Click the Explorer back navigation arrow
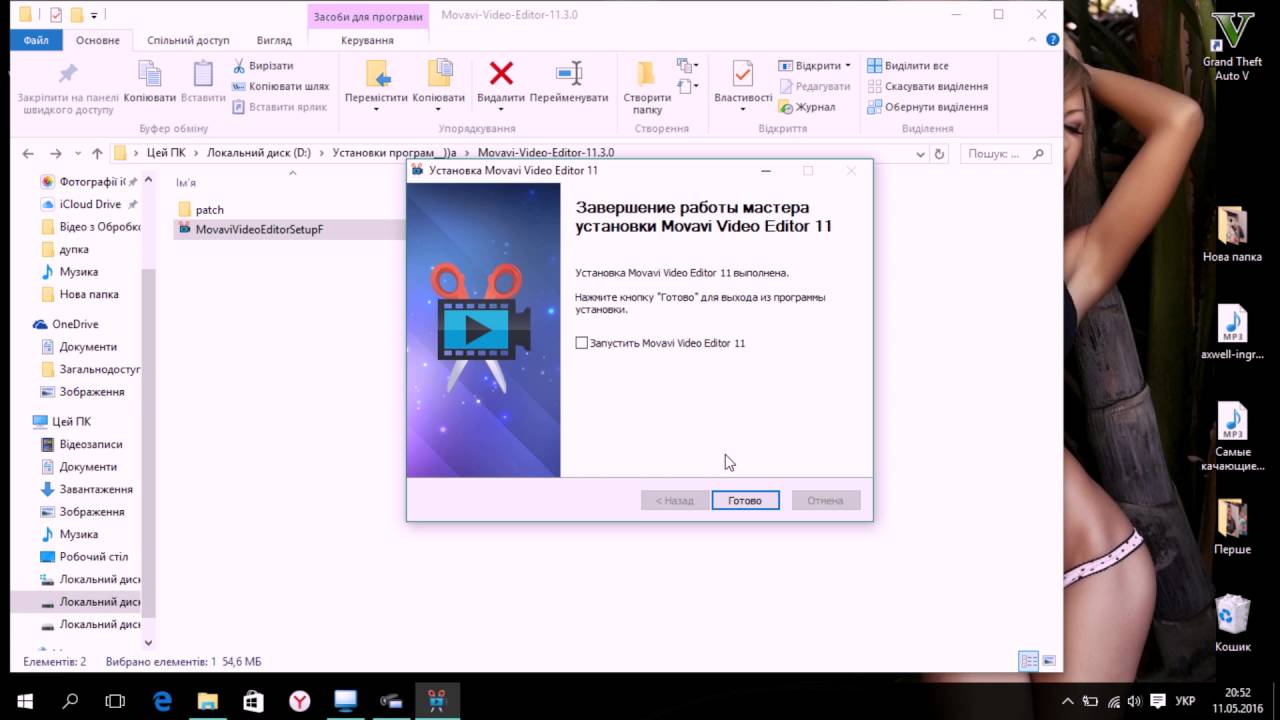 (x=28, y=153)
